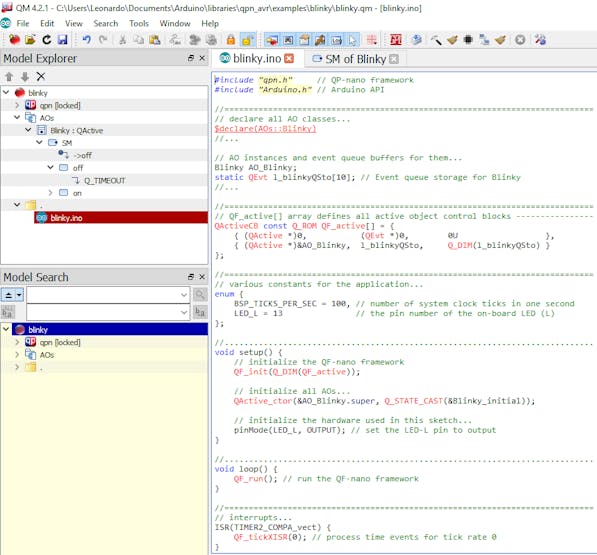Open the Tools menu
The width and height of the screenshot is (597, 555).
click(x=139, y=24)
